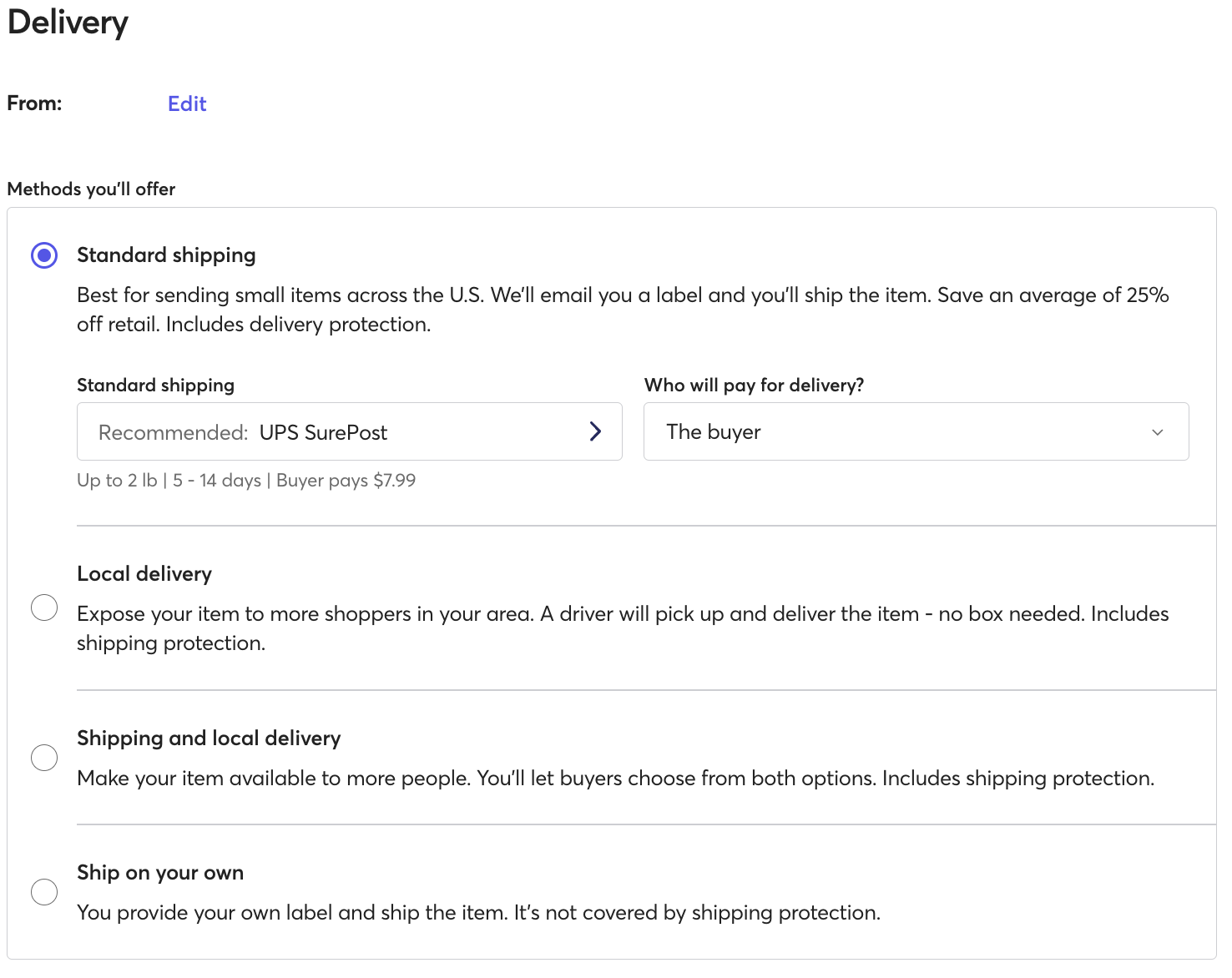Choose the Local delivery radio button
This screenshot has width=1232, height=978.
44,607
